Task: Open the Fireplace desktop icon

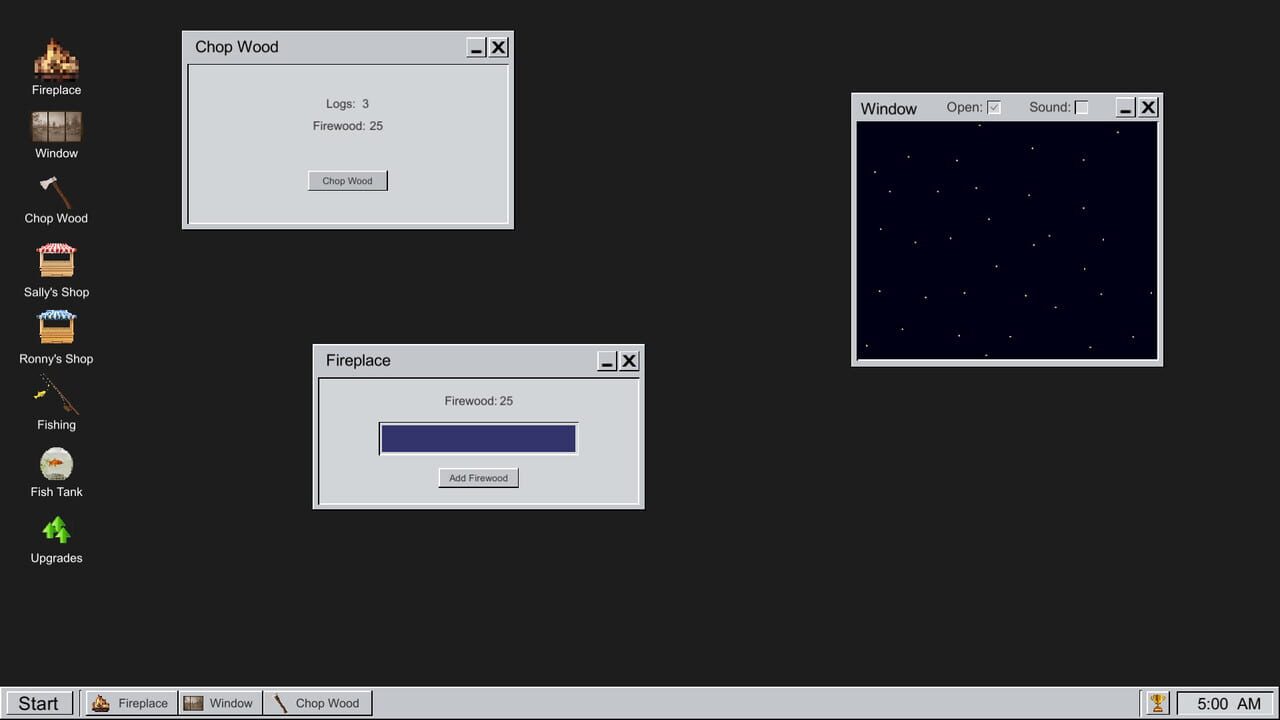Action: [56, 61]
